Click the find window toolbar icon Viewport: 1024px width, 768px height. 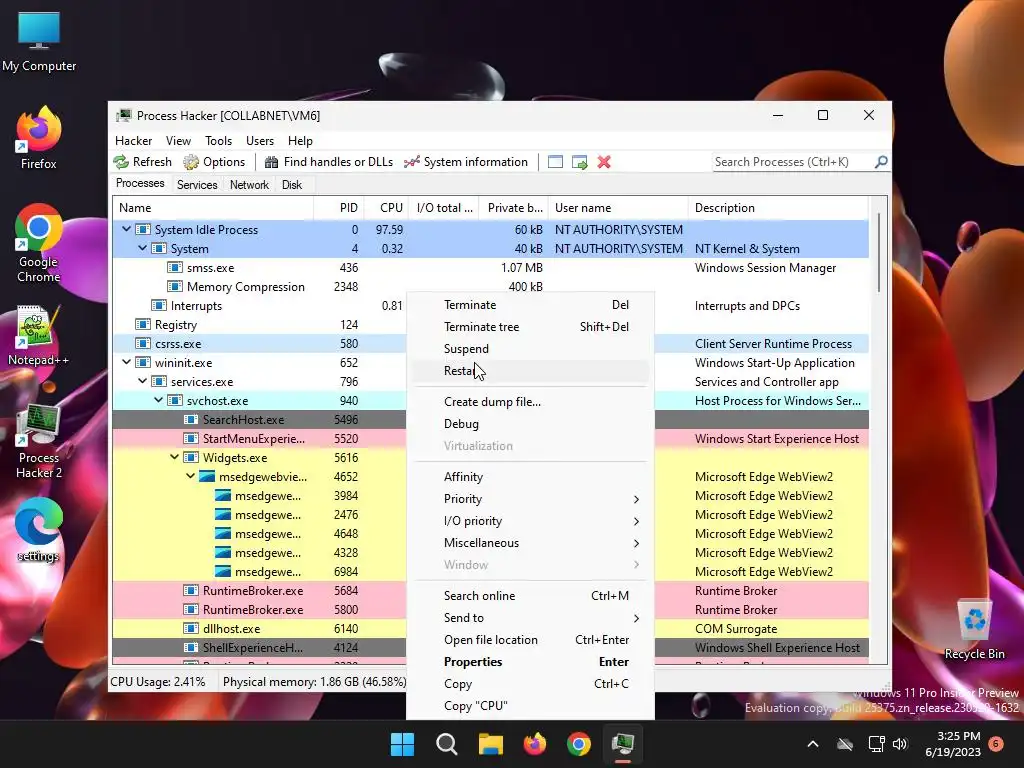(x=555, y=162)
